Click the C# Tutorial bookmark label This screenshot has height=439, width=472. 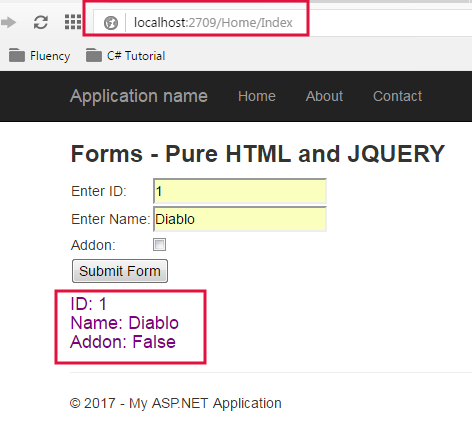(136, 56)
